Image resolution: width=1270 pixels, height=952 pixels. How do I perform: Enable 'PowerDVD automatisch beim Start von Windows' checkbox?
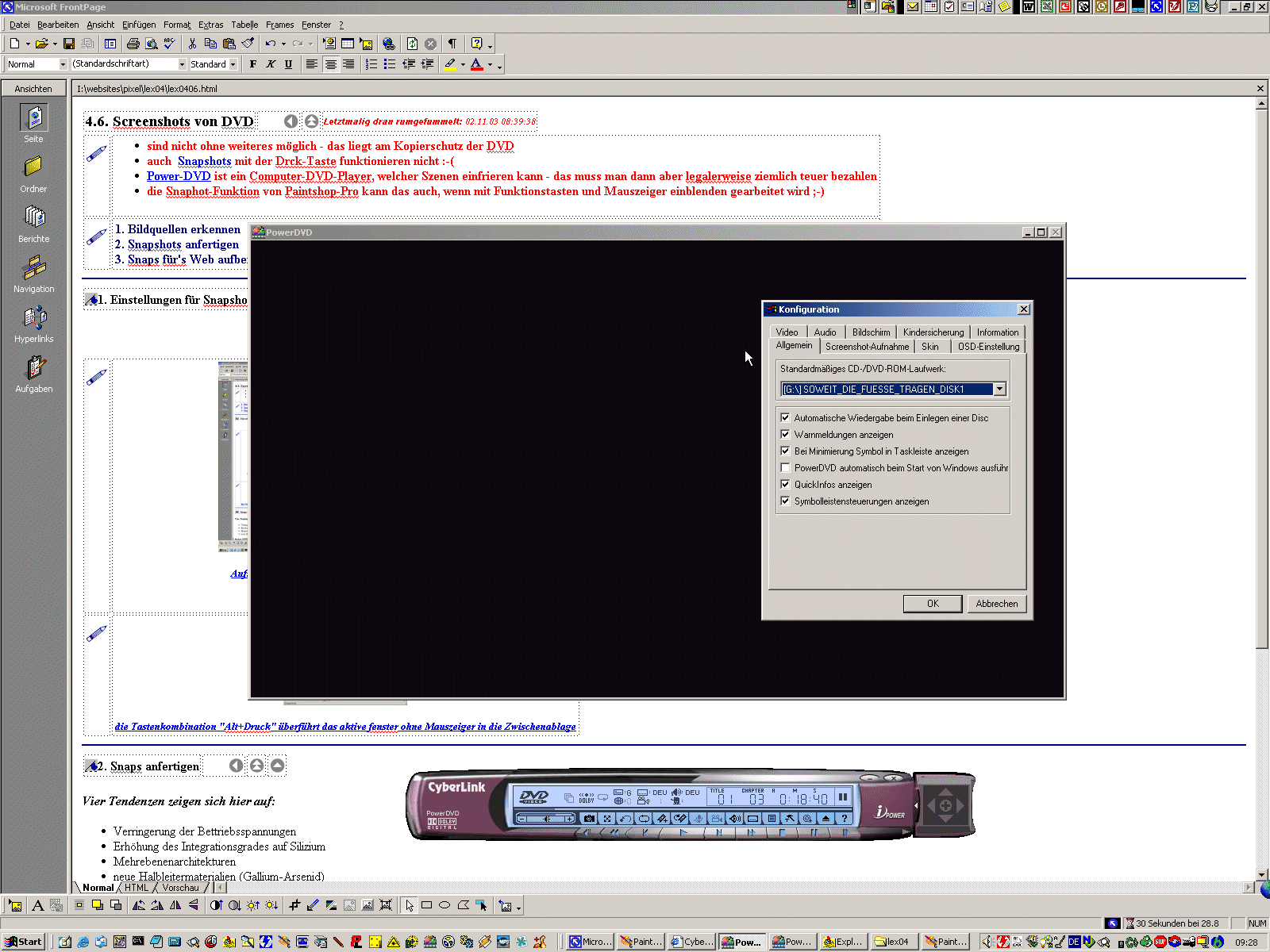click(x=785, y=467)
